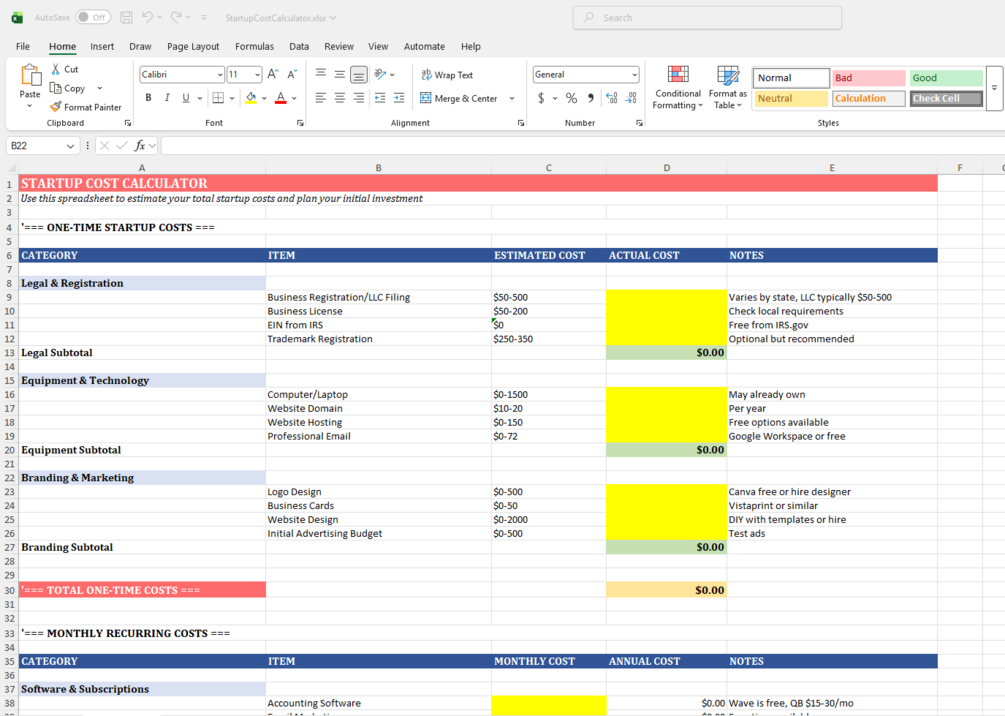This screenshot has height=716, width=1005.
Task: Switch to the Page Layout tab
Action: [193, 46]
